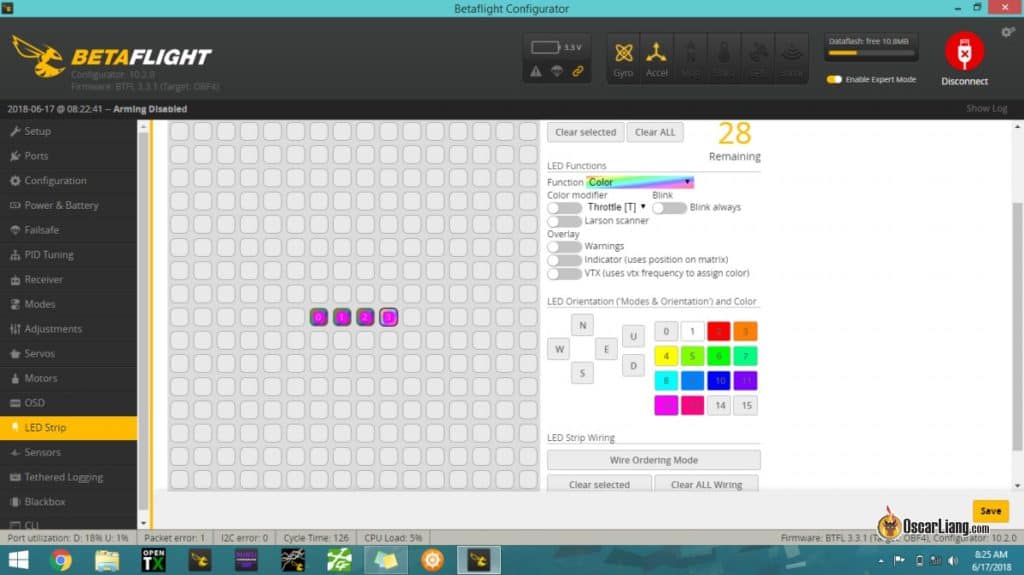Select LED number 3 in the grid
The width and height of the screenshot is (1024, 575).
389,318
